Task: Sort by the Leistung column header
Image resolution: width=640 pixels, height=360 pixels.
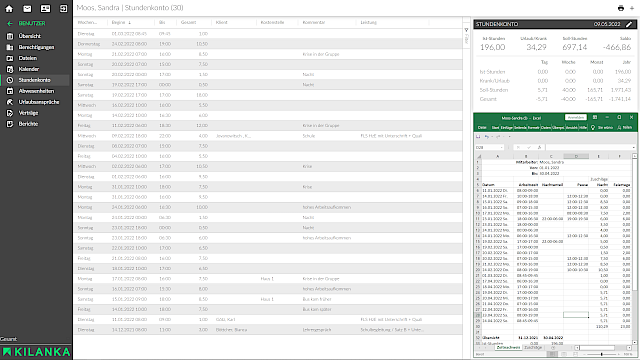Action: [x=368, y=22]
